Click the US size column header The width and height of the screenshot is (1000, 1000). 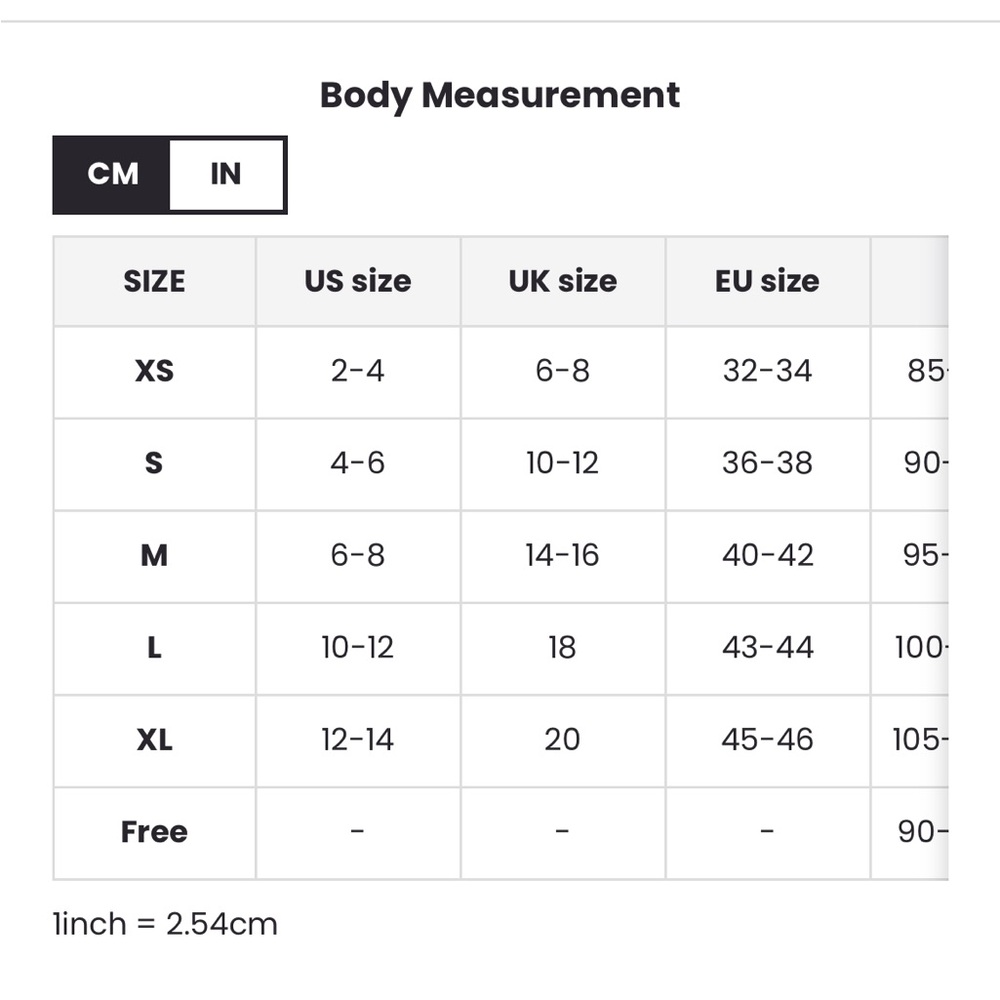(x=358, y=281)
